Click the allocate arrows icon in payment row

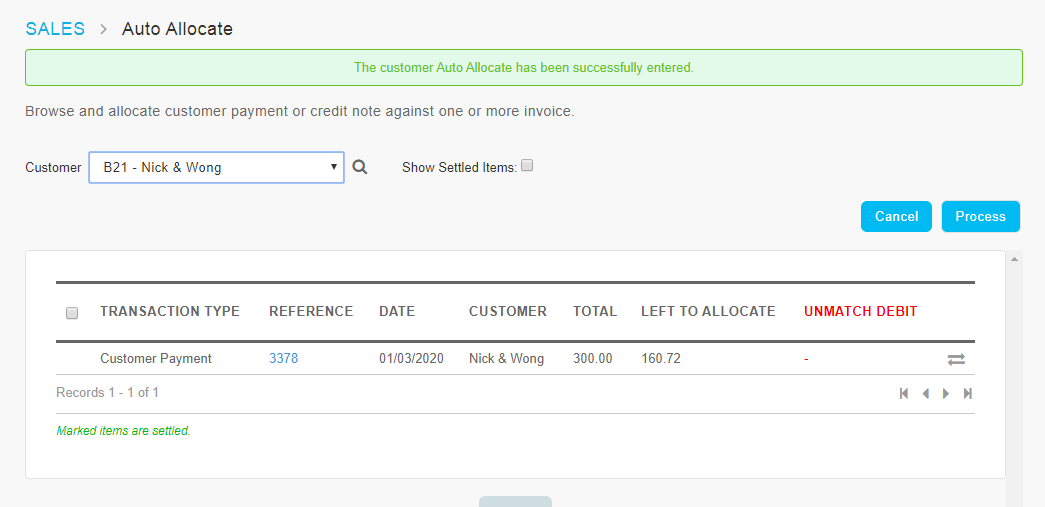956,360
